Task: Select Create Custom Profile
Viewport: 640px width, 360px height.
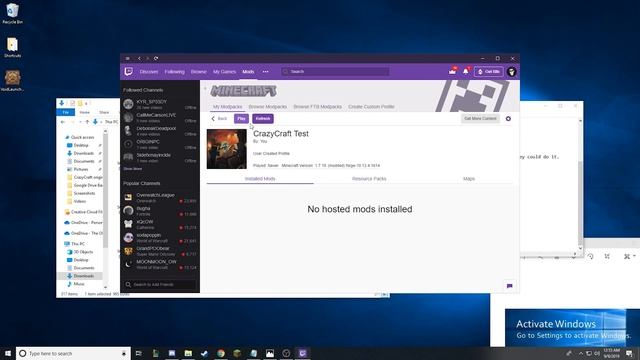Action: 371,107
